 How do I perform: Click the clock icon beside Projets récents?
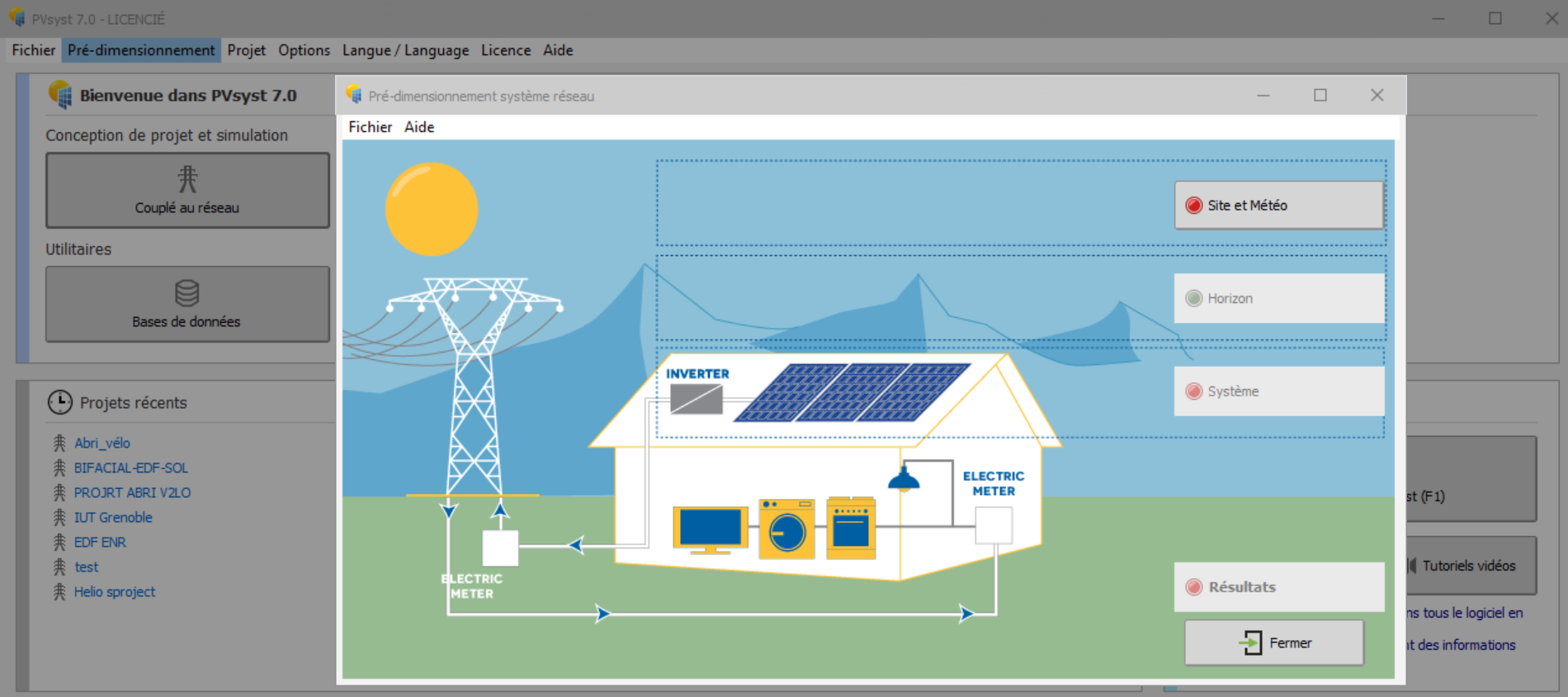pos(59,402)
